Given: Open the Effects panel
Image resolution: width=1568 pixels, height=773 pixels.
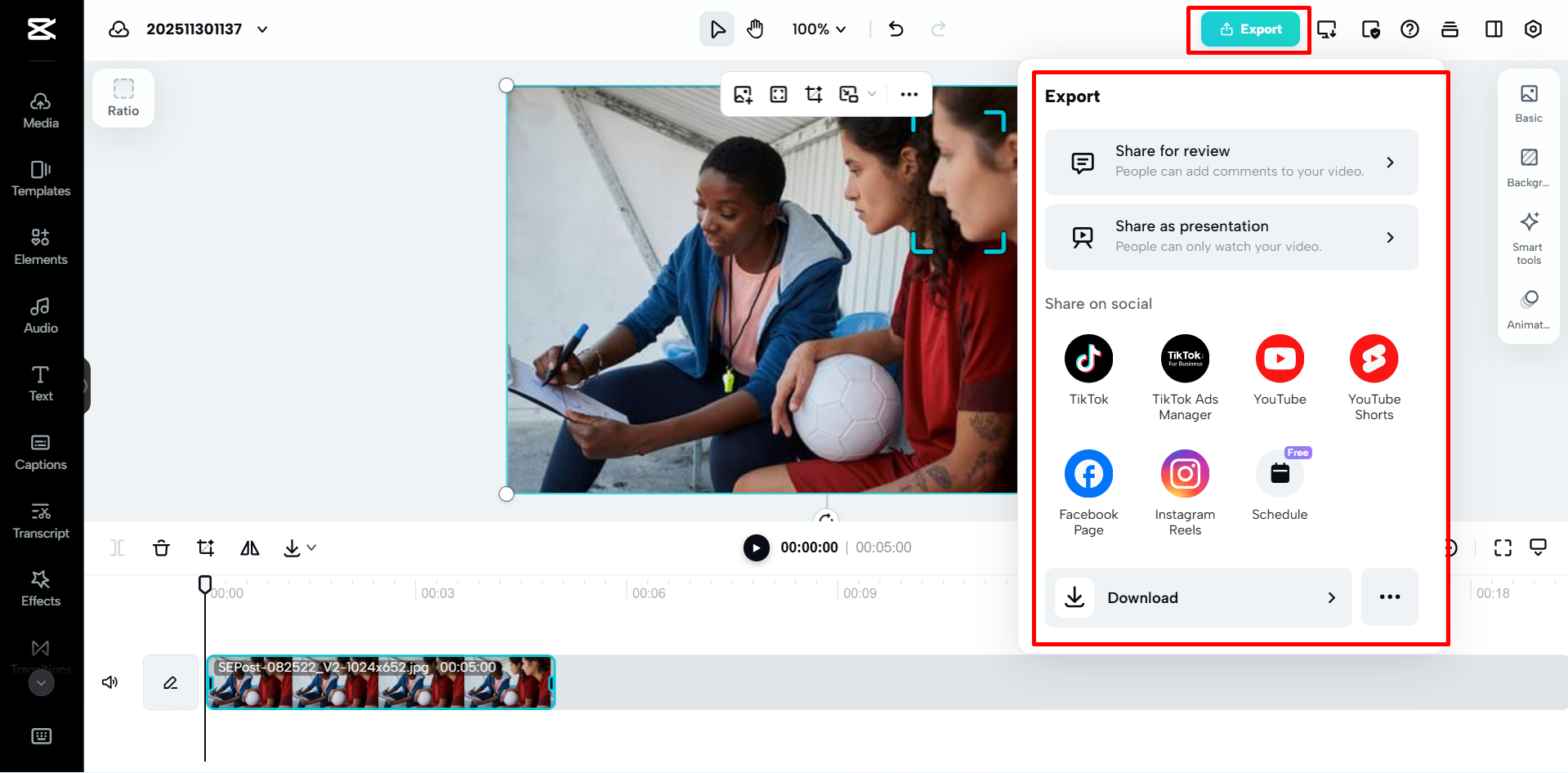Looking at the screenshot, I should [41, 589].
